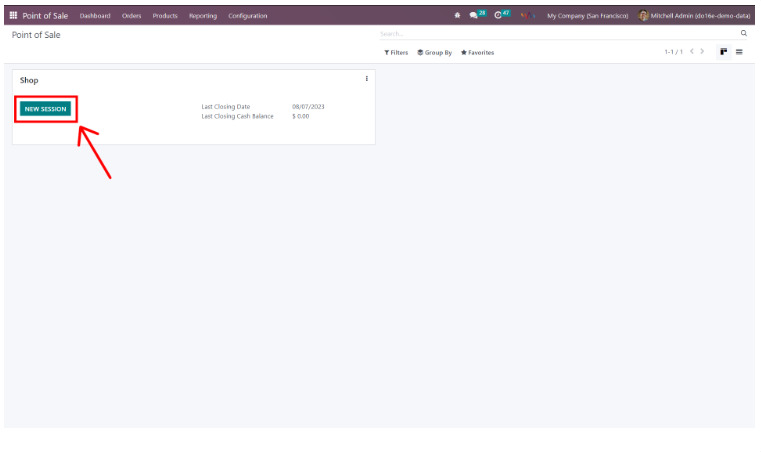Go to next page arrow
The height and width of the screenshot is (452, 761).
coord(702,52)
